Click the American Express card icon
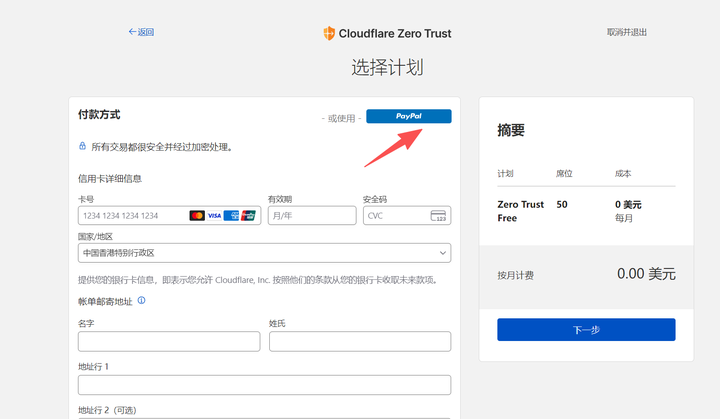Image resolution: width=720 pixels, height=419 pixels. pos(231,216)
